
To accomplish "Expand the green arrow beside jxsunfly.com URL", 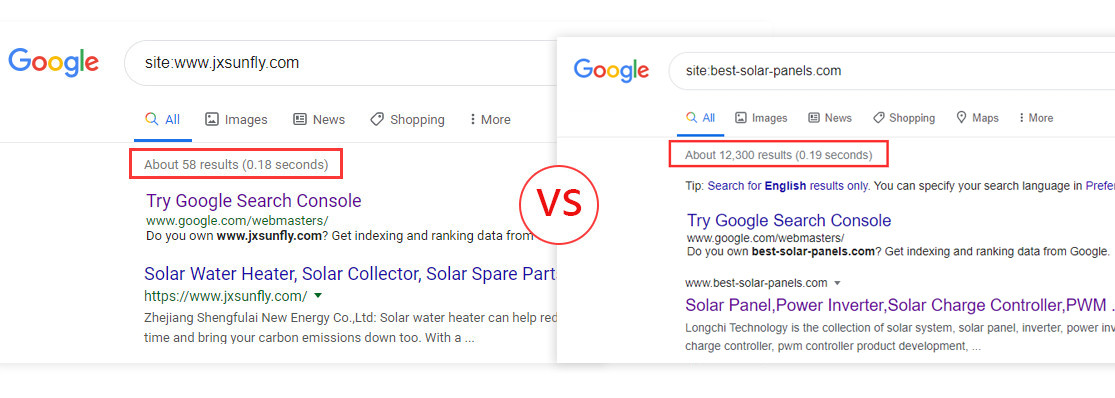I will 318,296.
